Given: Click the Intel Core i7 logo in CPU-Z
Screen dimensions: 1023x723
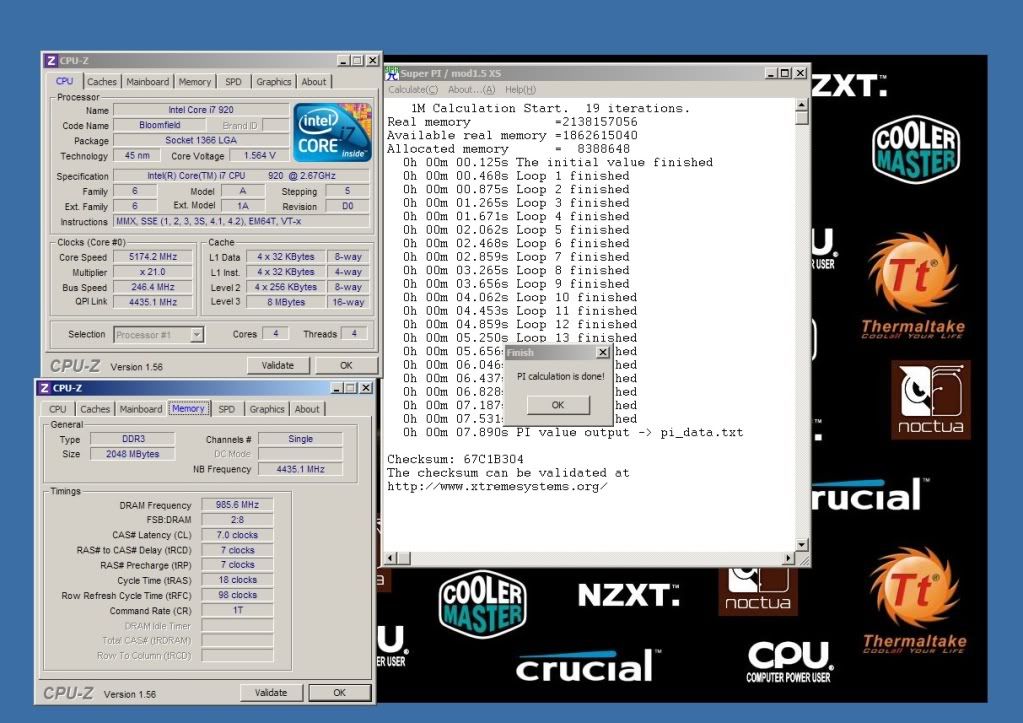Looking at the screenshot, I should pos(333,132).
